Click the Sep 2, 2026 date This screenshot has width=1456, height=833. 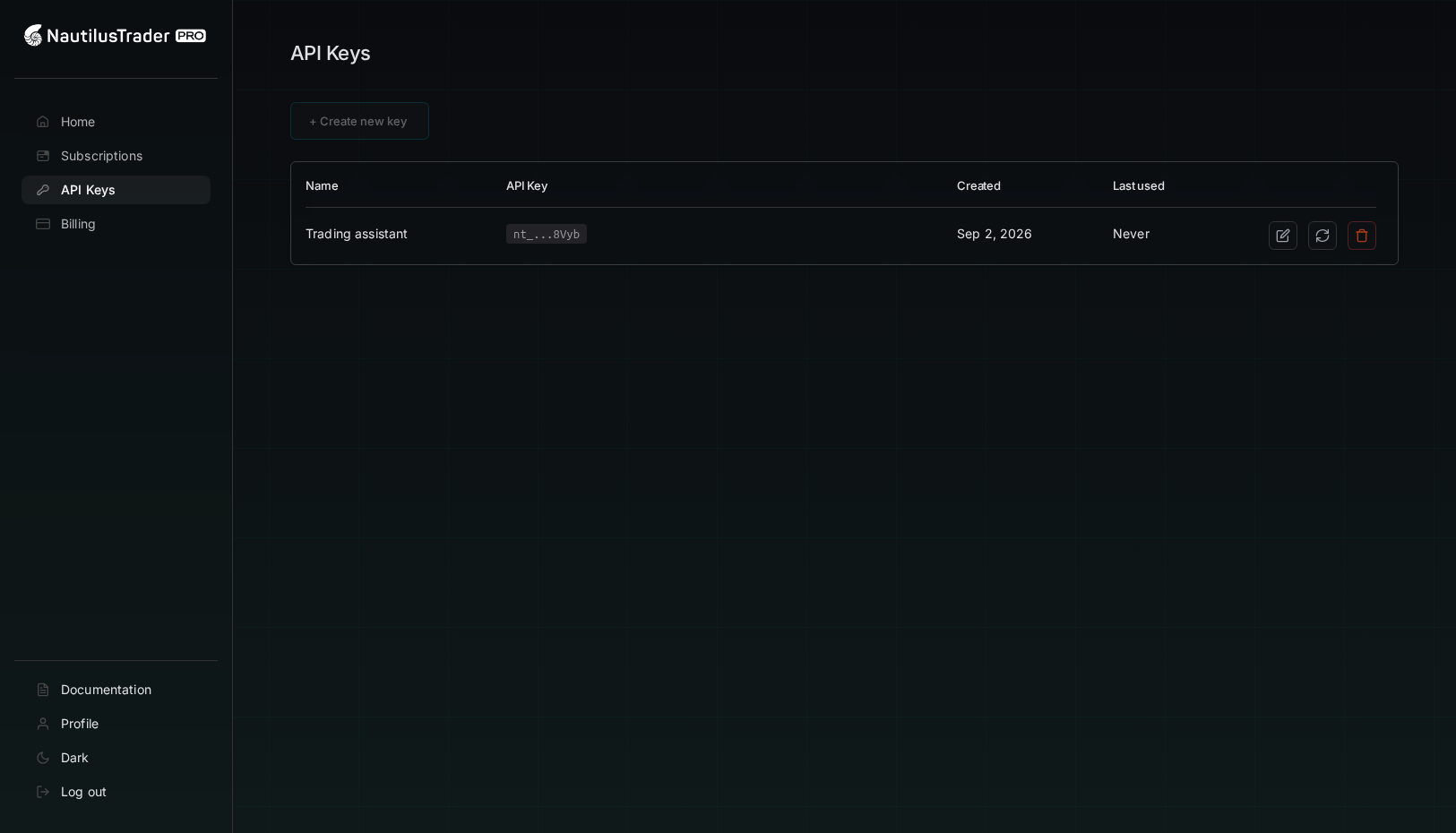coord(995,234)
